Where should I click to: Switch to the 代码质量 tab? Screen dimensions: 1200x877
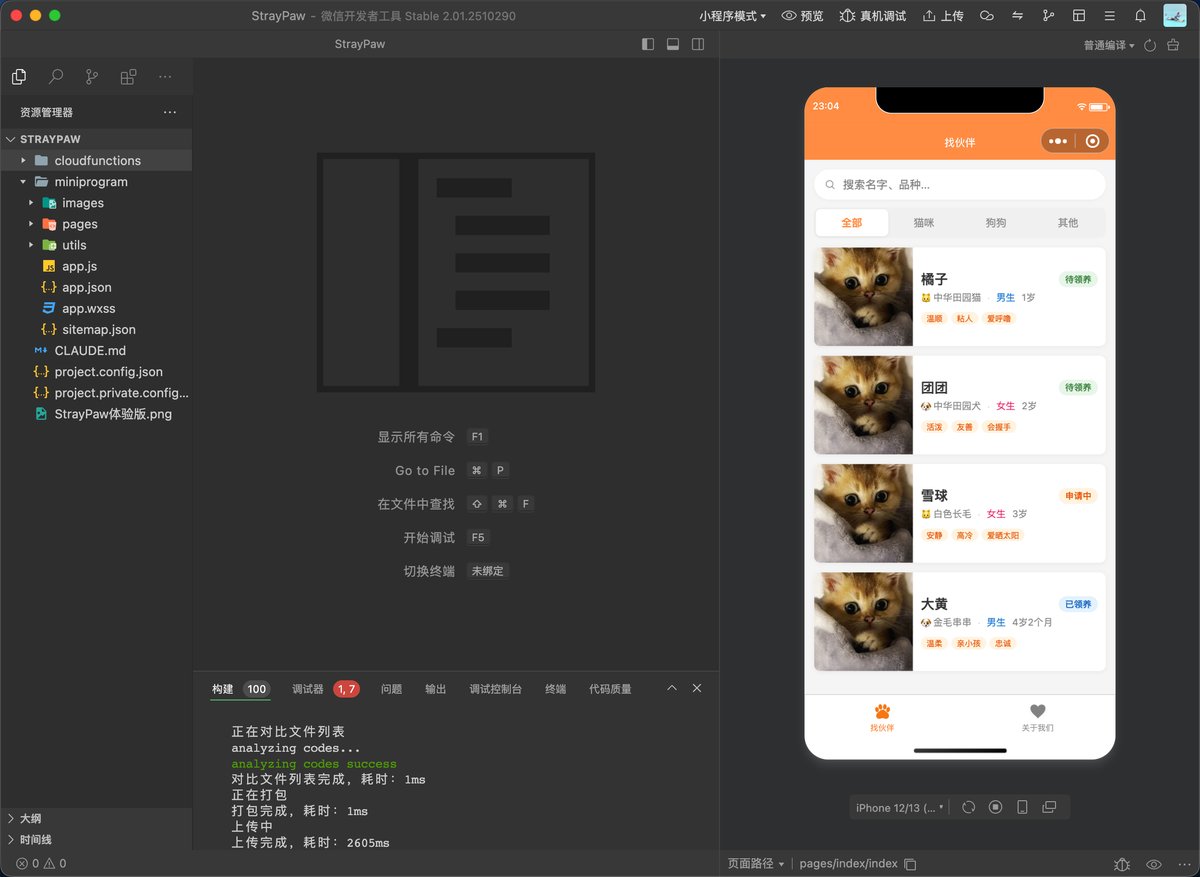click(x=610, y=689)
